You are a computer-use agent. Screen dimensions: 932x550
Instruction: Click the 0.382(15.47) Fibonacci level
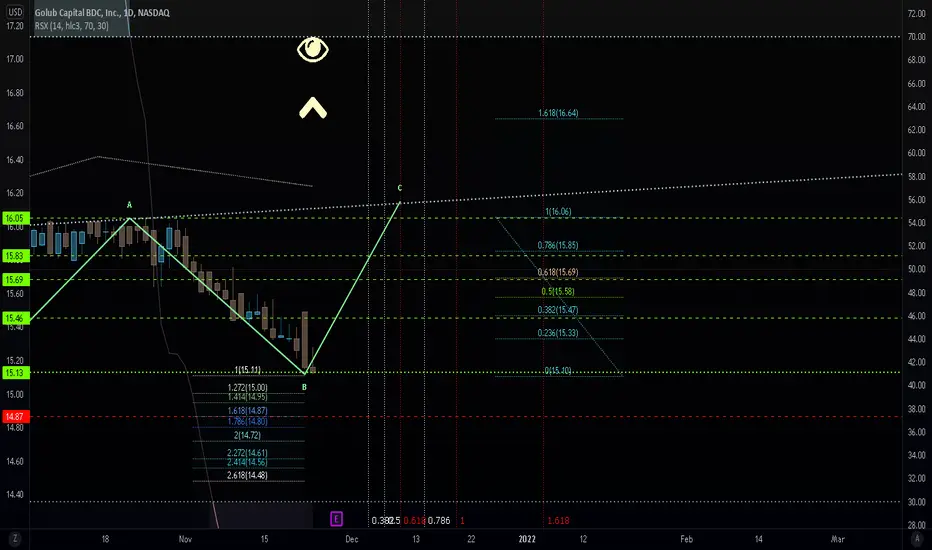558,310
